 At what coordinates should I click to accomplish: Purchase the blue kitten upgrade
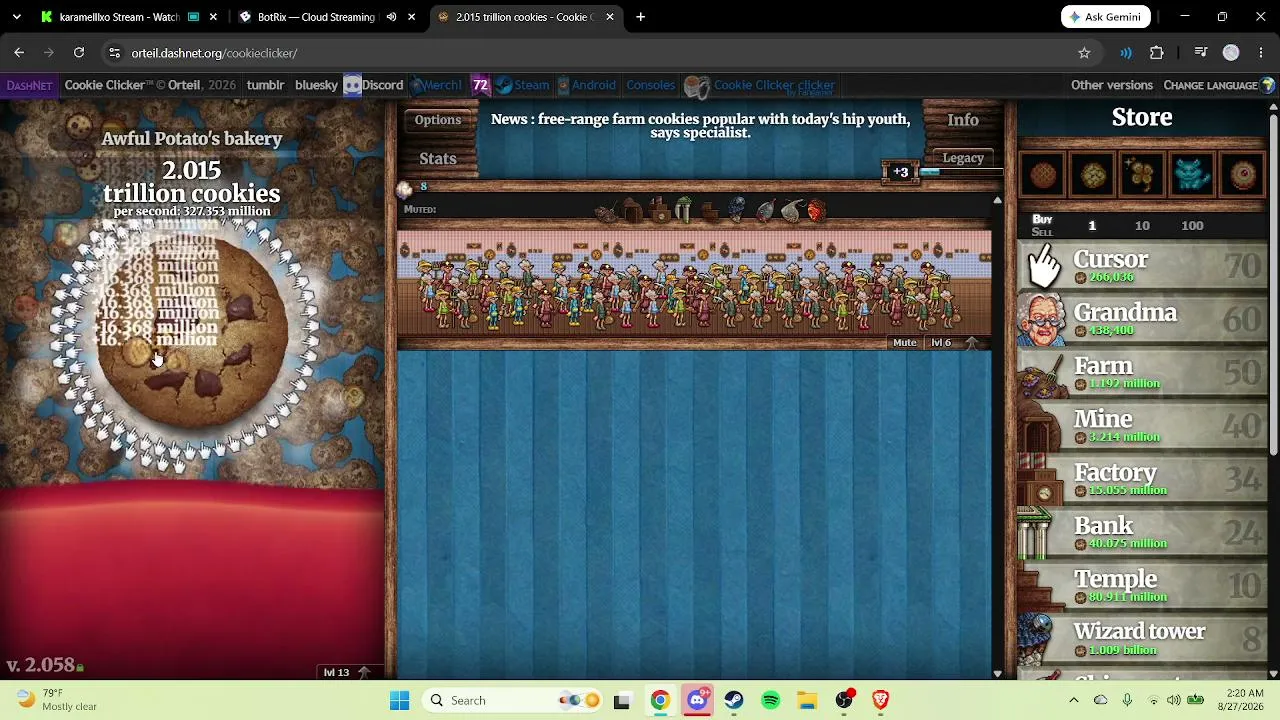1193,175
